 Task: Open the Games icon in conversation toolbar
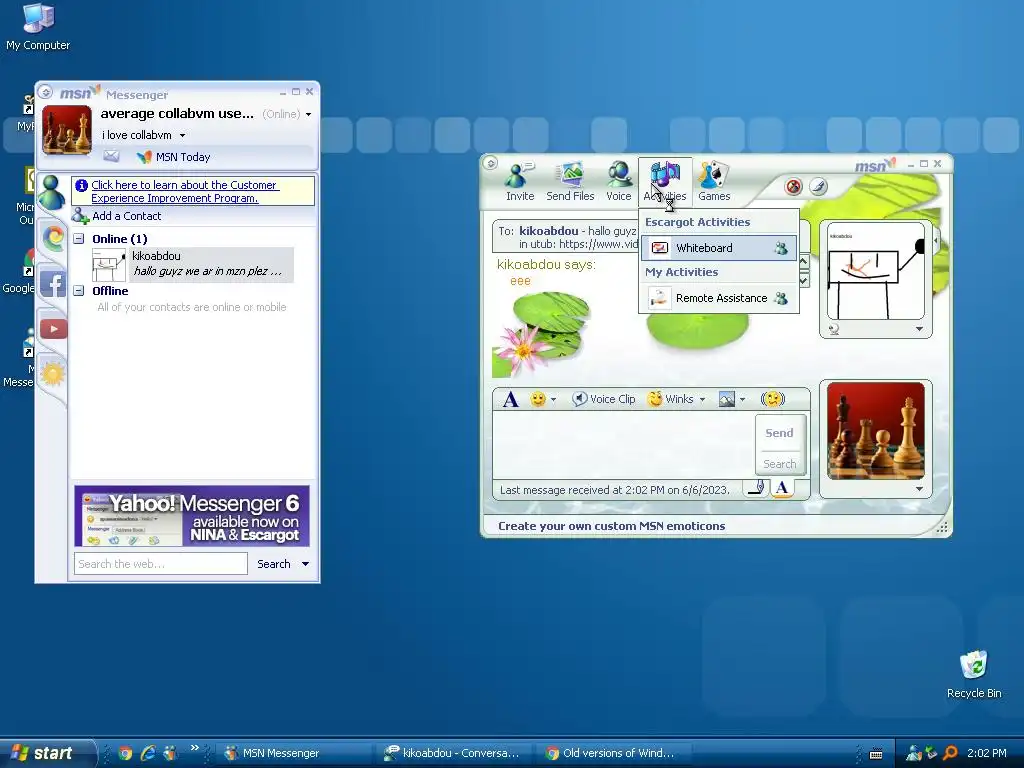click(x=714, y=182)
